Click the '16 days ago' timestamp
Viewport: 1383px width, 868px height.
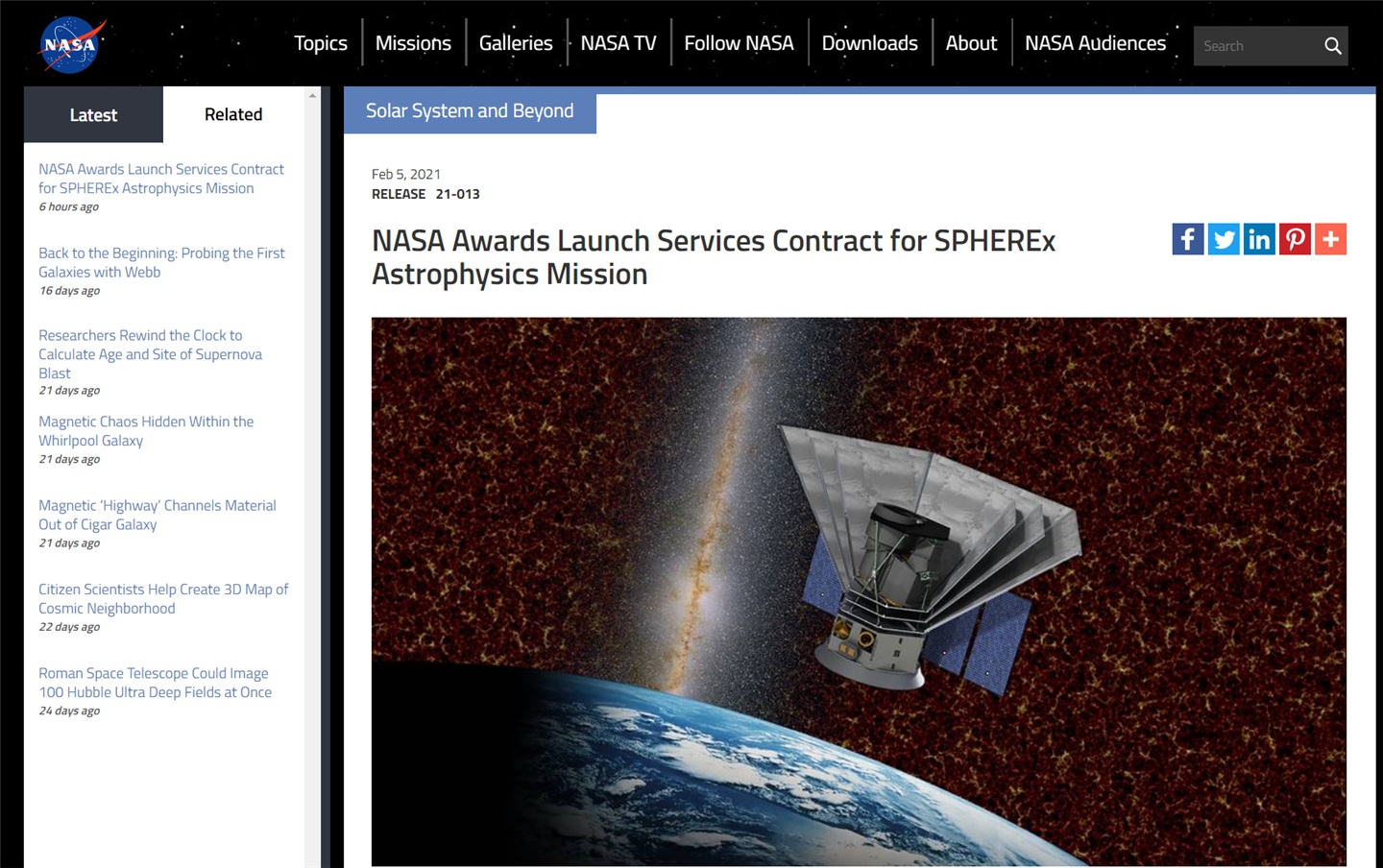click(x=69, y=291)
